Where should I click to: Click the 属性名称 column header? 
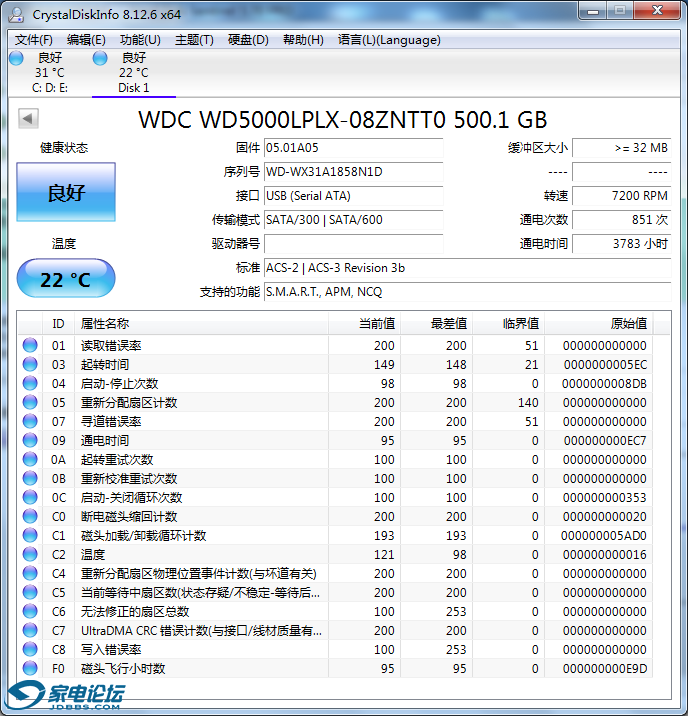click(x=201, y=324)
